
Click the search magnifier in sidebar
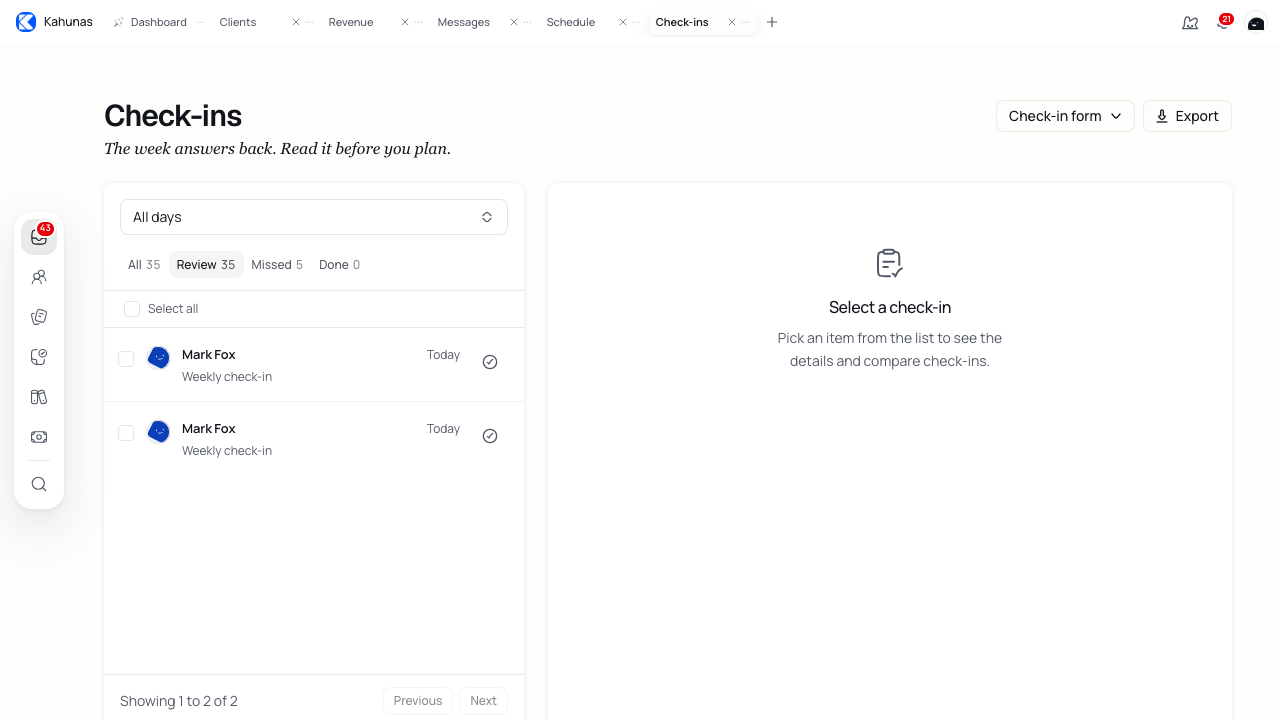point(39,484)
